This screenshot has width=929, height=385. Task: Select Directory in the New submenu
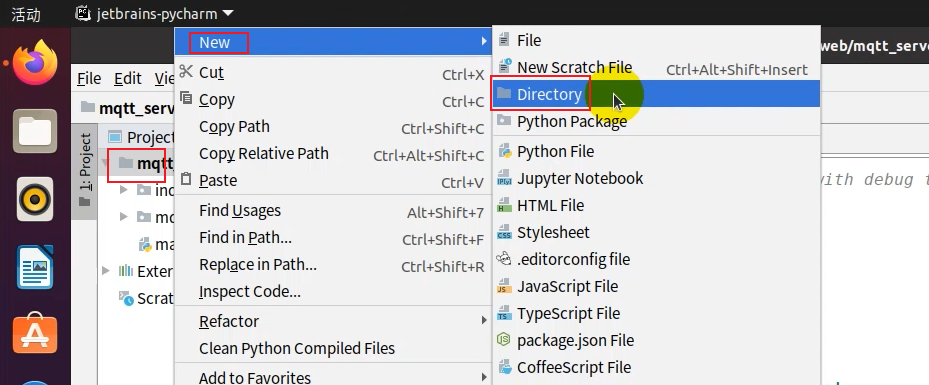[x=656, y=94]
